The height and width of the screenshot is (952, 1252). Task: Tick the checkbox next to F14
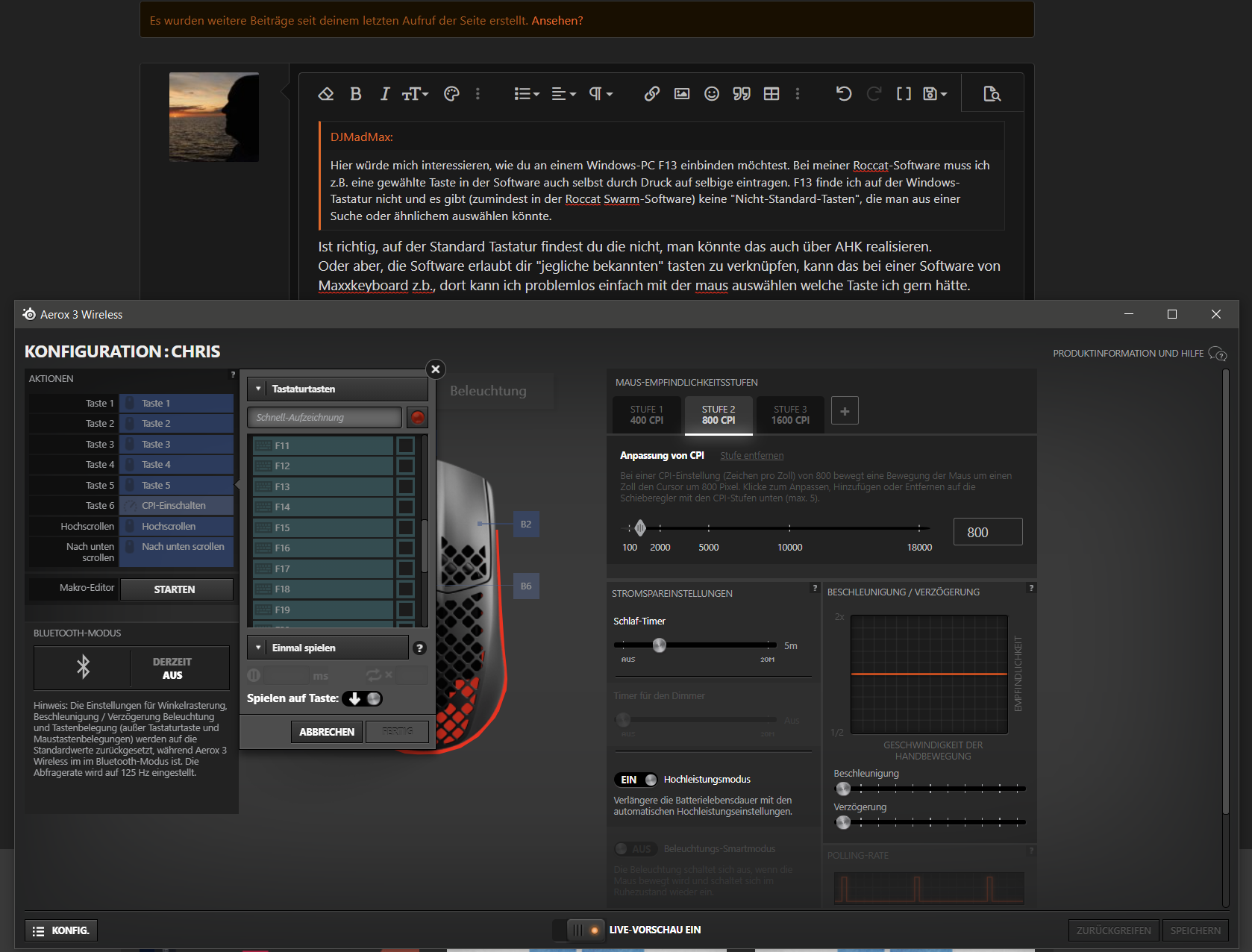click(406, 507)
